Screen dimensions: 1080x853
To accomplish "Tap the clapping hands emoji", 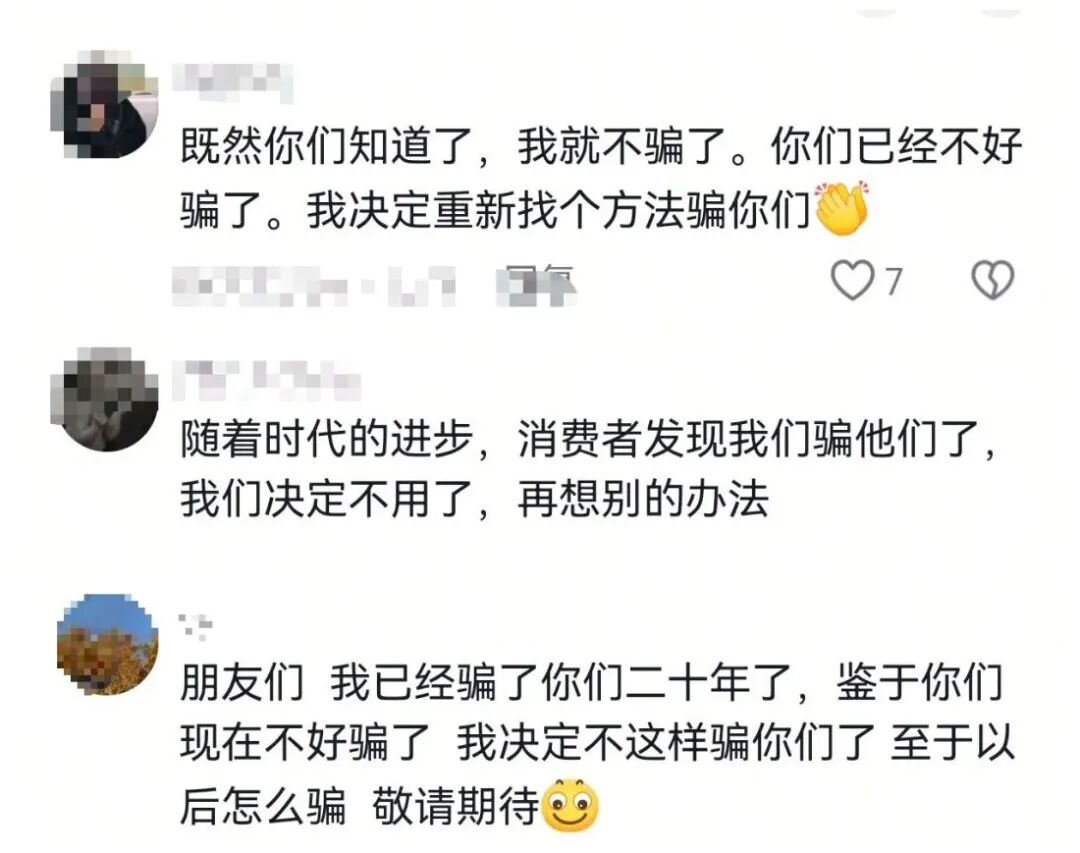I will pos(842,209).
